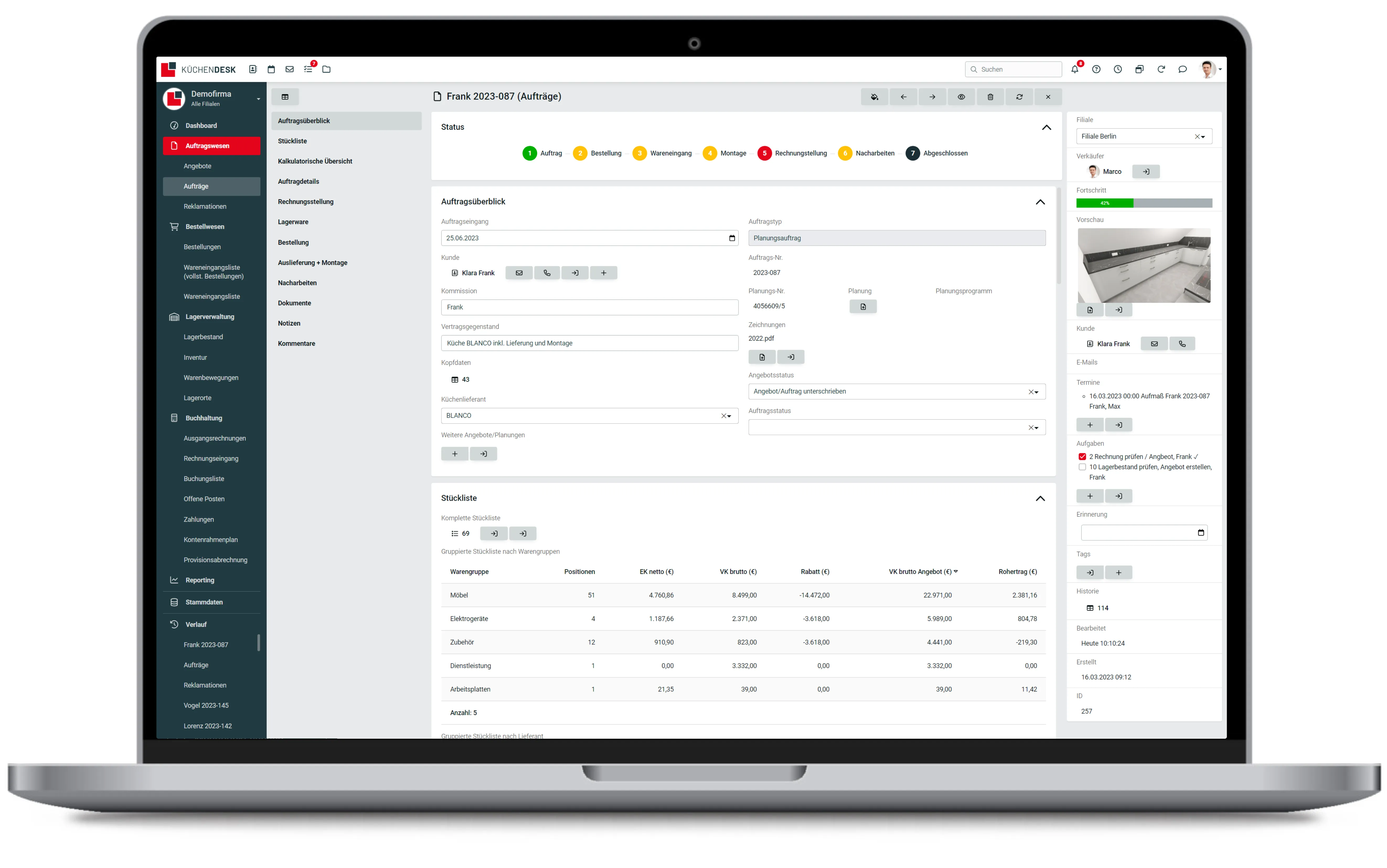Add a new tag with plus button

1118,573
